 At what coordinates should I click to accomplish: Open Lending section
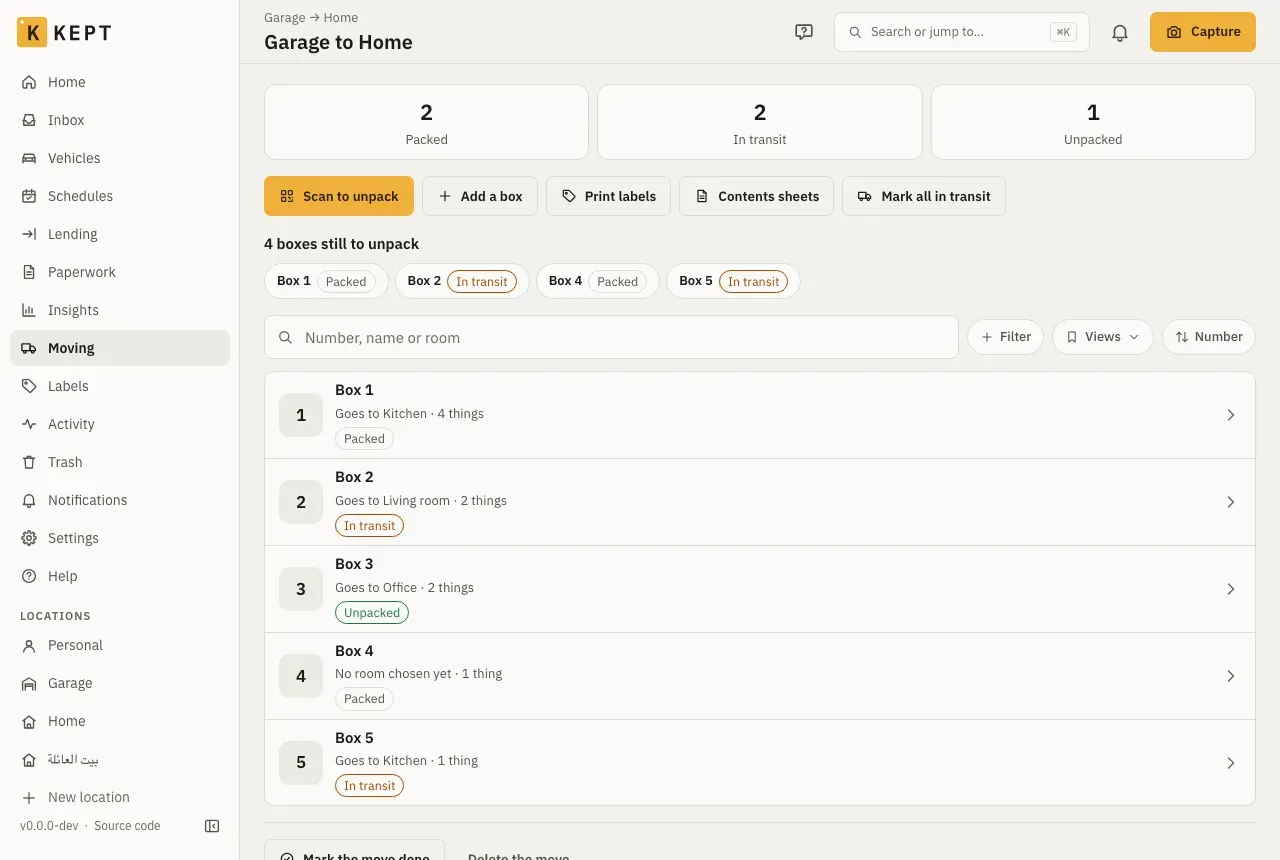pyautogui.click(x=120, y=234)
